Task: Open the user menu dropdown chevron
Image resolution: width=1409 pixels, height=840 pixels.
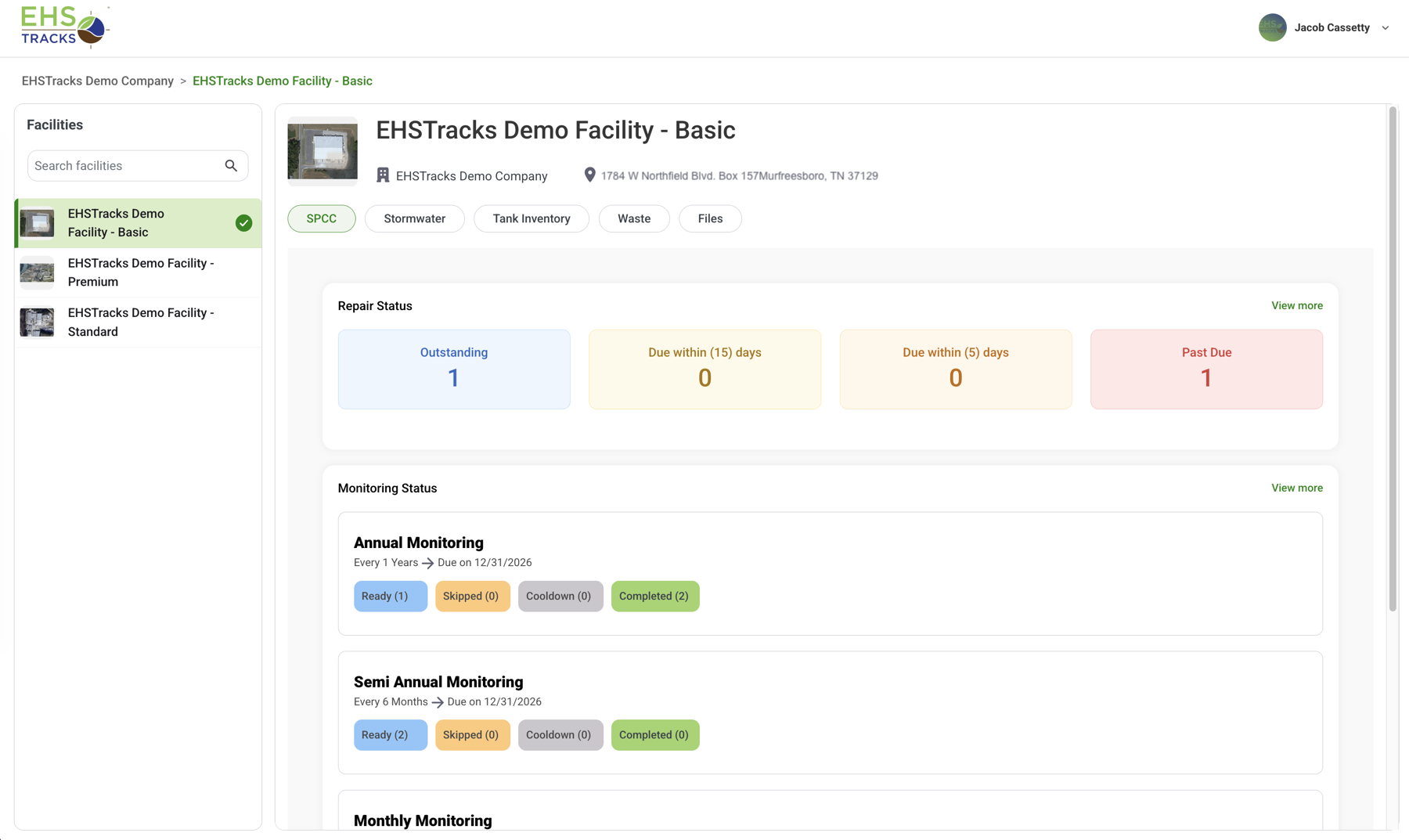Action: click(1386, 28)
